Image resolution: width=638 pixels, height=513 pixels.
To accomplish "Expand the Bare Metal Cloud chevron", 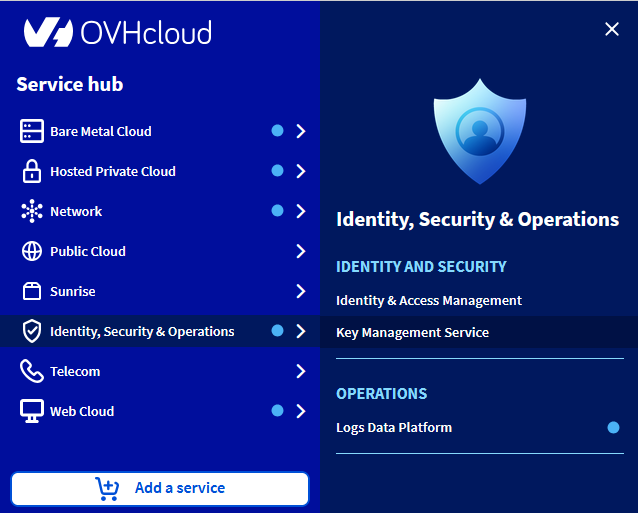I will 300,131.
